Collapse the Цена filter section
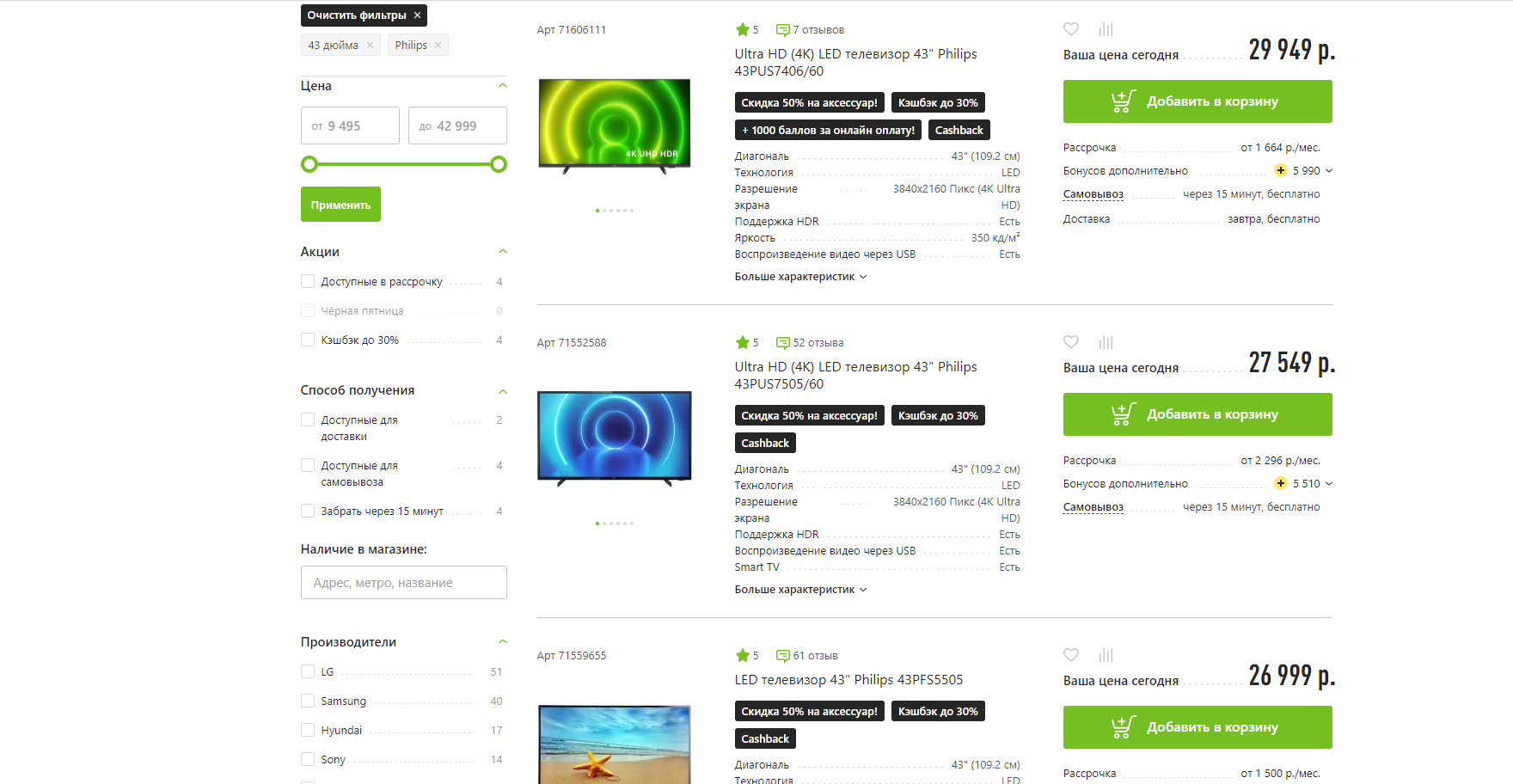Viewport: 1513px width, 784px height. (x=503, y=86)
